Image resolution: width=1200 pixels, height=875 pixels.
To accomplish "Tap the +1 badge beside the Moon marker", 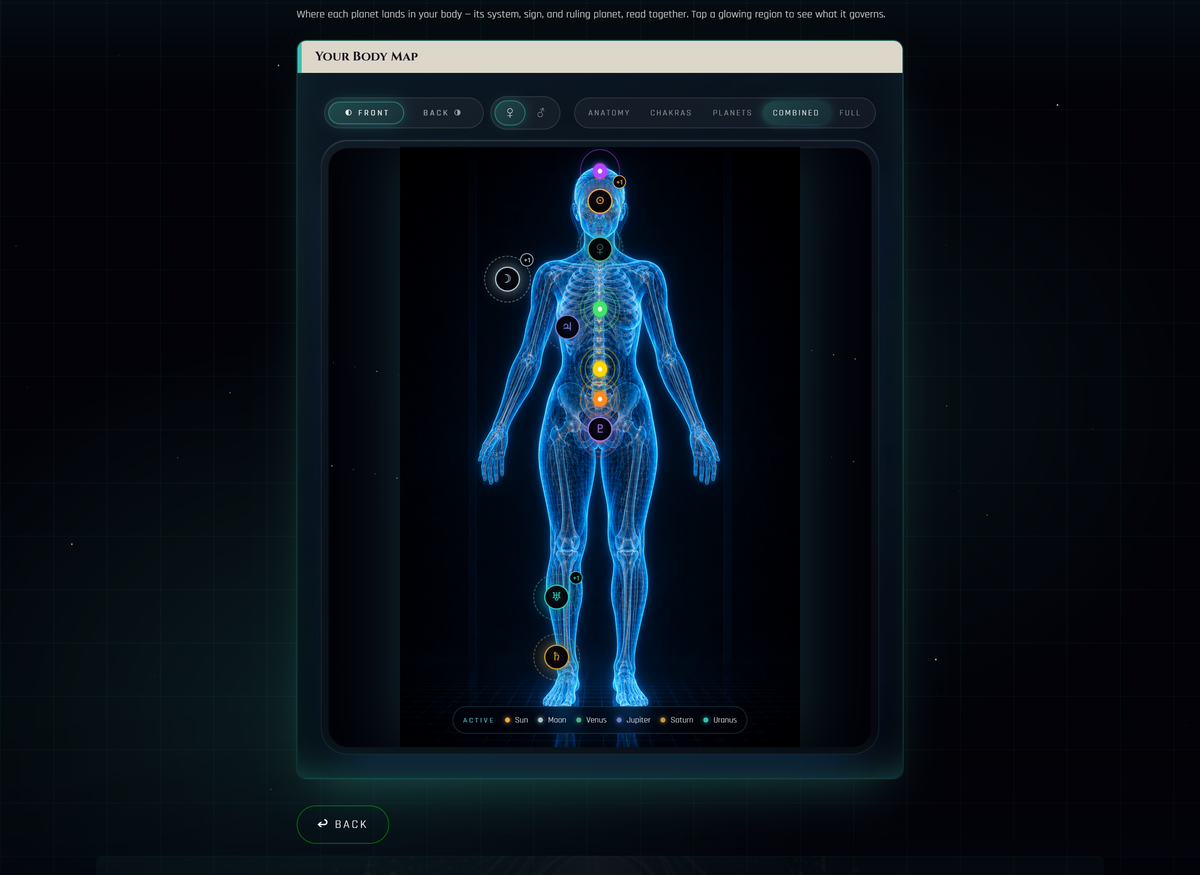I will [527, 260].
